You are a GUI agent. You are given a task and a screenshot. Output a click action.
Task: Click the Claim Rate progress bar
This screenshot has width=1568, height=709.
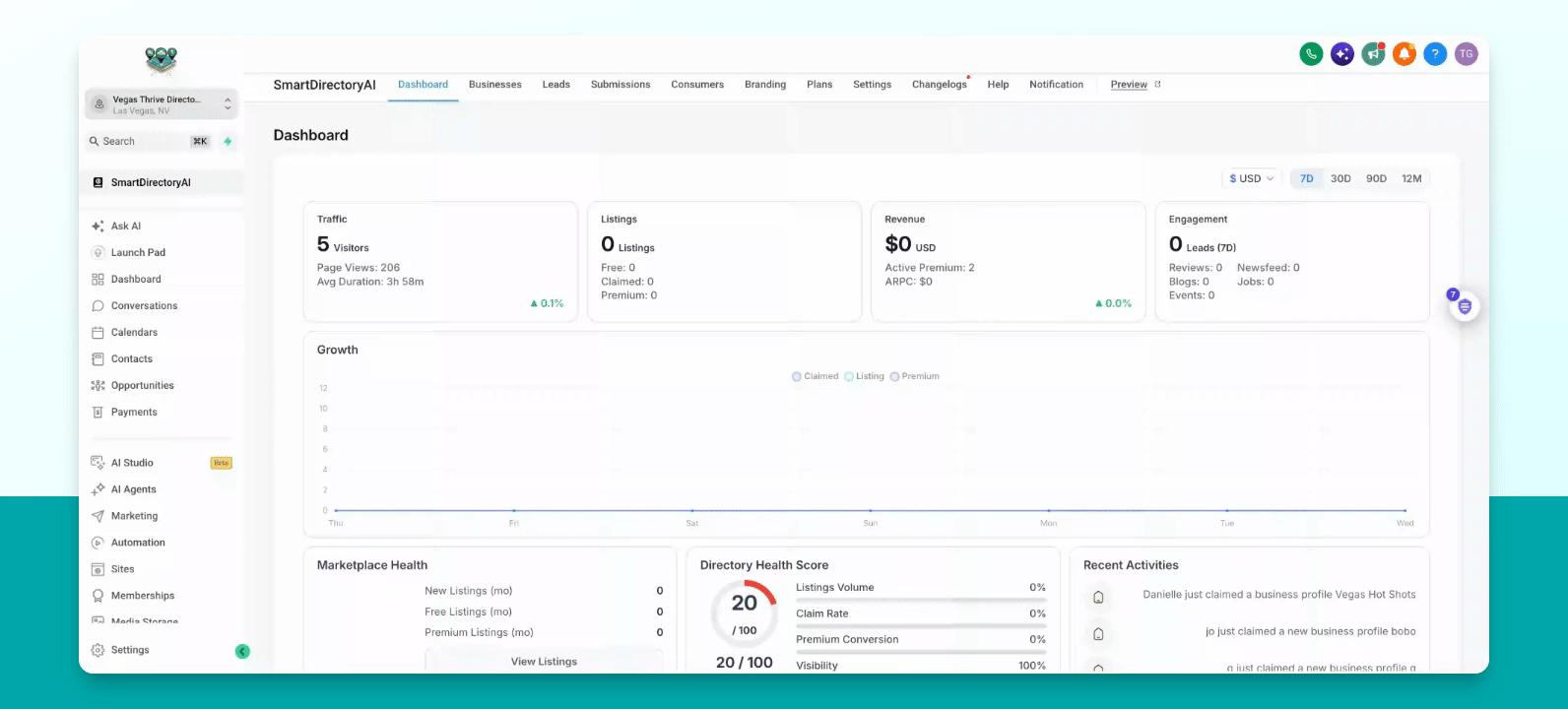921,624
